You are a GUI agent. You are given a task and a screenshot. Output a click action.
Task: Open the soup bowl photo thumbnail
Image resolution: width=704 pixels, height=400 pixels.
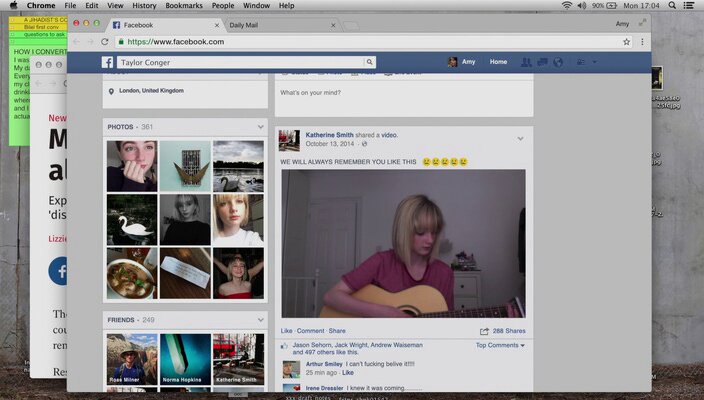point(132,273)
